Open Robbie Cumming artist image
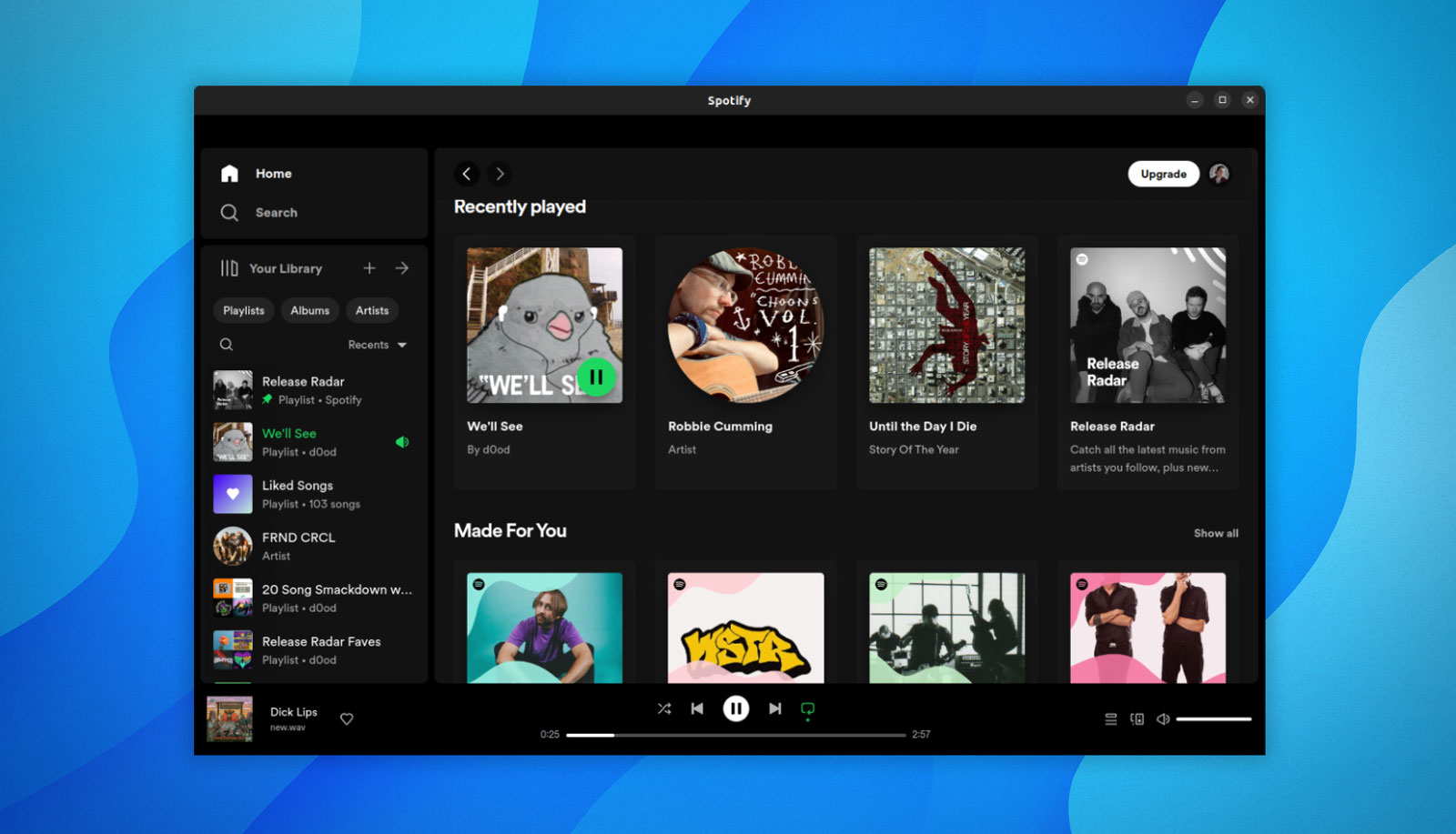Screen dimensions: 1456x834 (x=745, y=326)
